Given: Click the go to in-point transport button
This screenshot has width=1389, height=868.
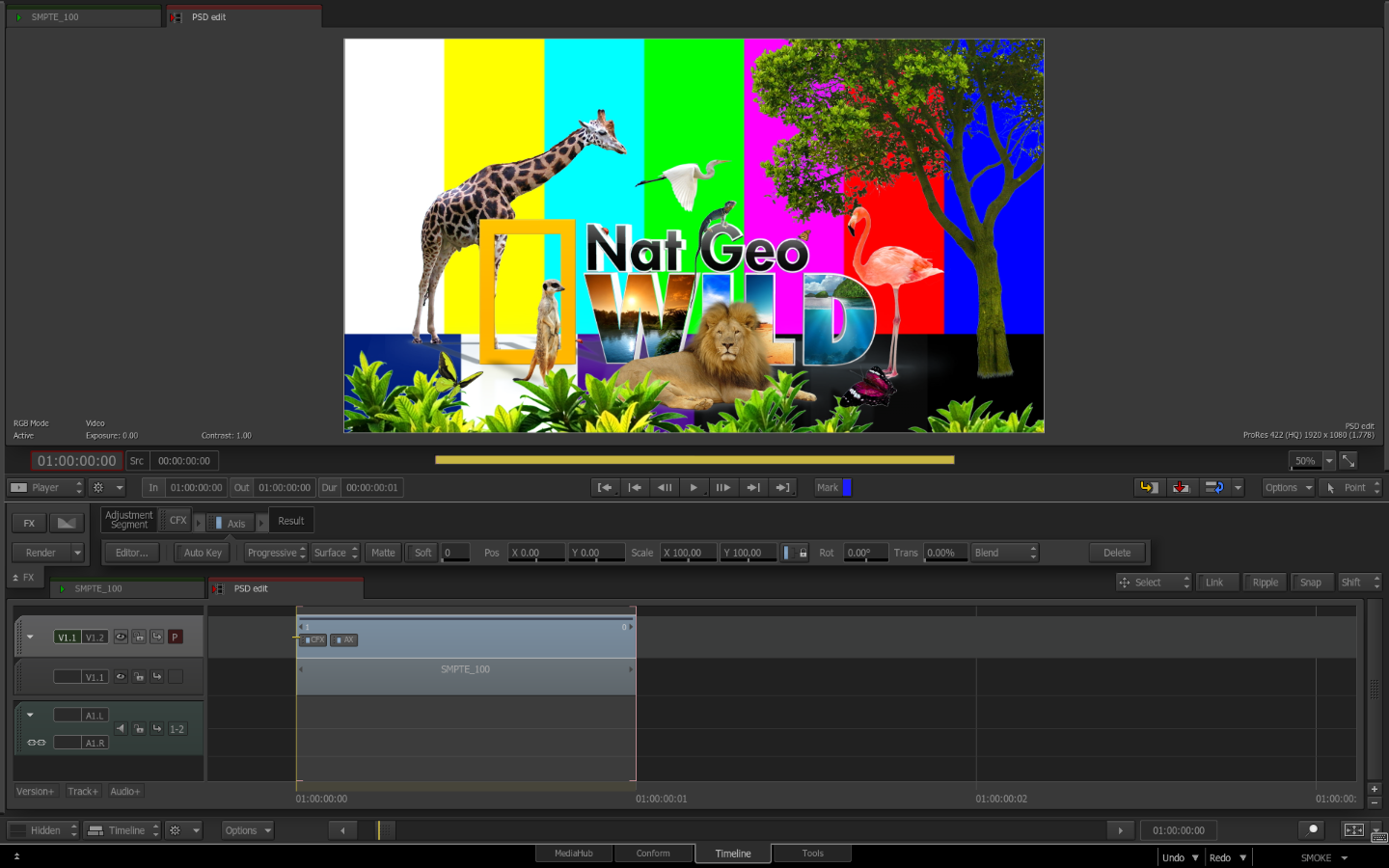Looking at the screenshot, I should click(x=605, y=488).
